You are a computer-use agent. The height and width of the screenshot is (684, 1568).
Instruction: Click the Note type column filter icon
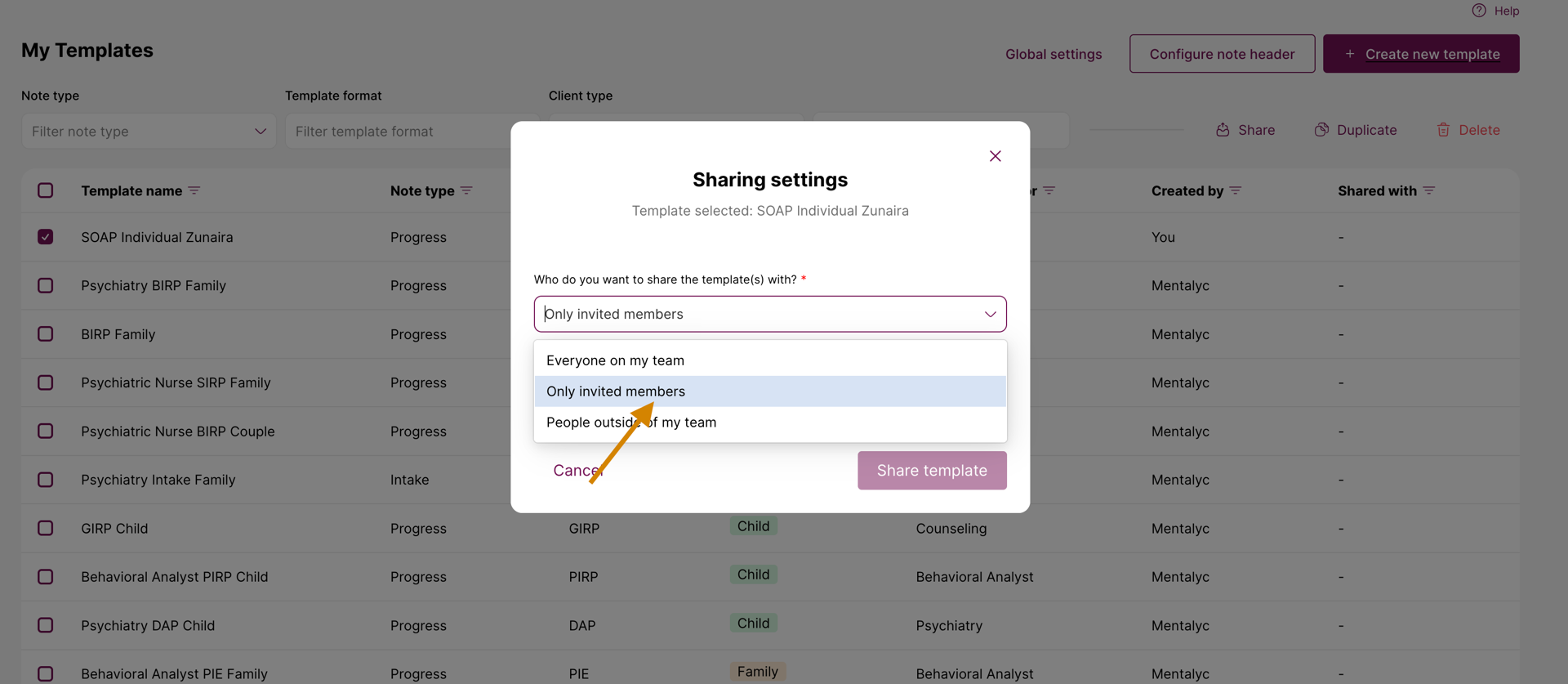coord(466,190)
